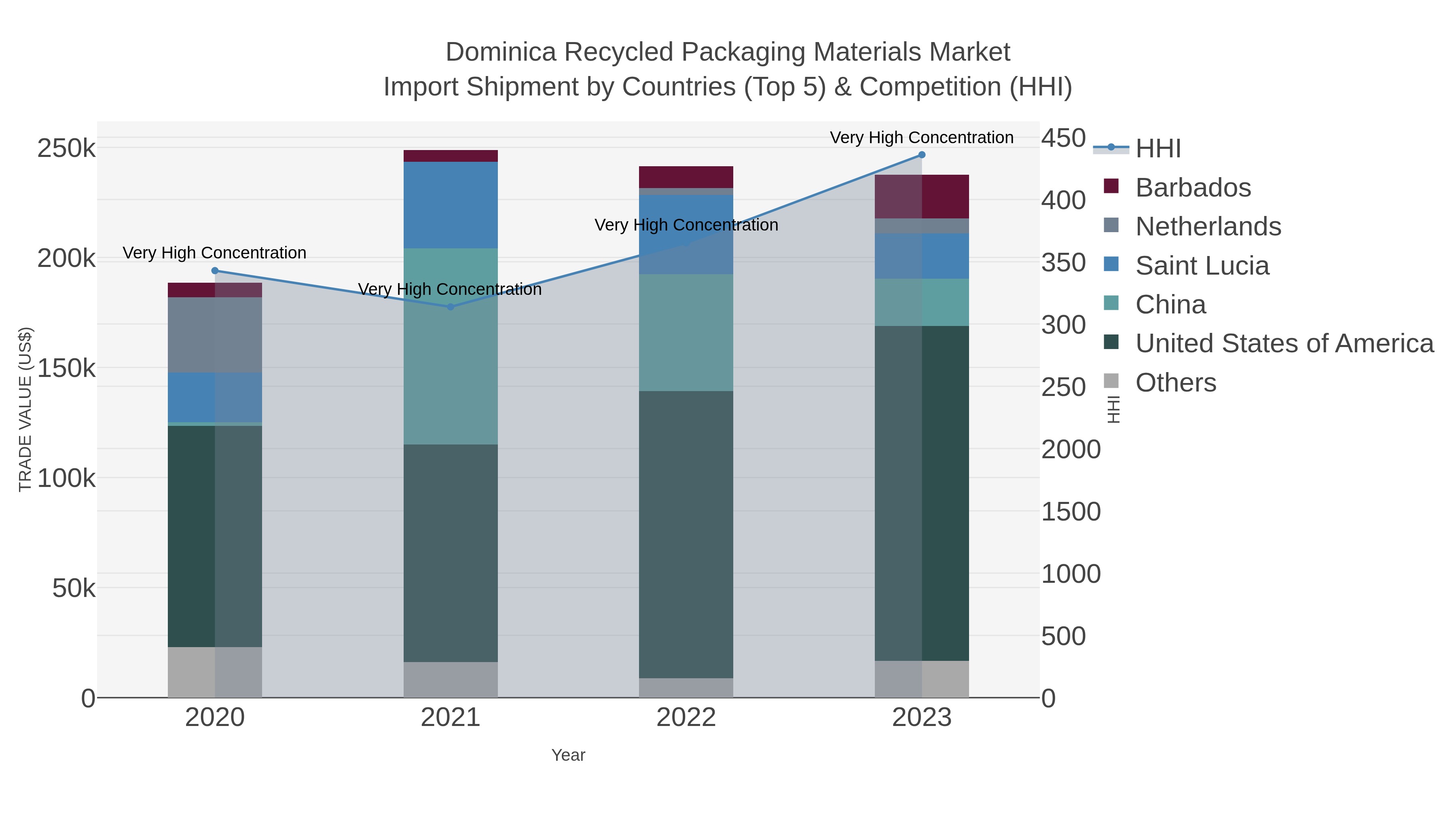Click the 2022 Barbados bar segment
Viewport: 1456px width, 819px height.
coord(686,177)
